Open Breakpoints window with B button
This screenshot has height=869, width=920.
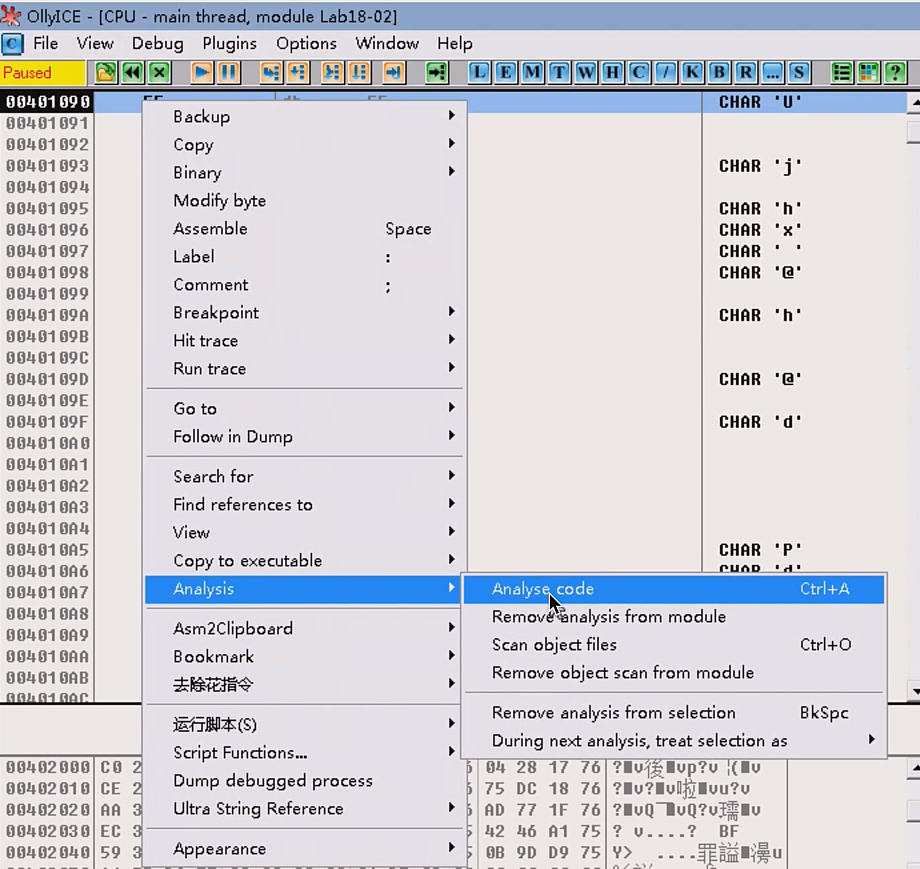tap(719, 73)
